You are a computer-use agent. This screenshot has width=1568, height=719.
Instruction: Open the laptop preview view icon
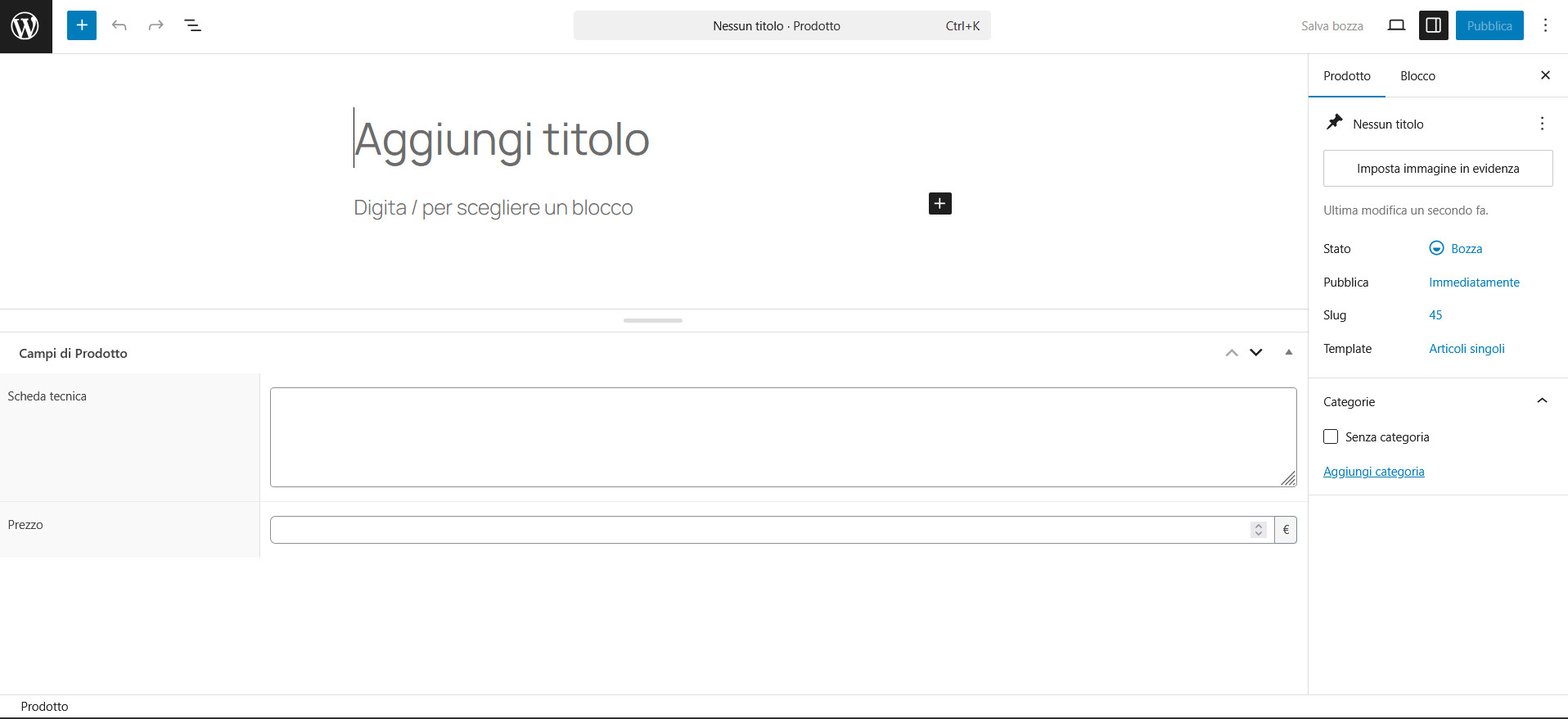pos(1397,25)
